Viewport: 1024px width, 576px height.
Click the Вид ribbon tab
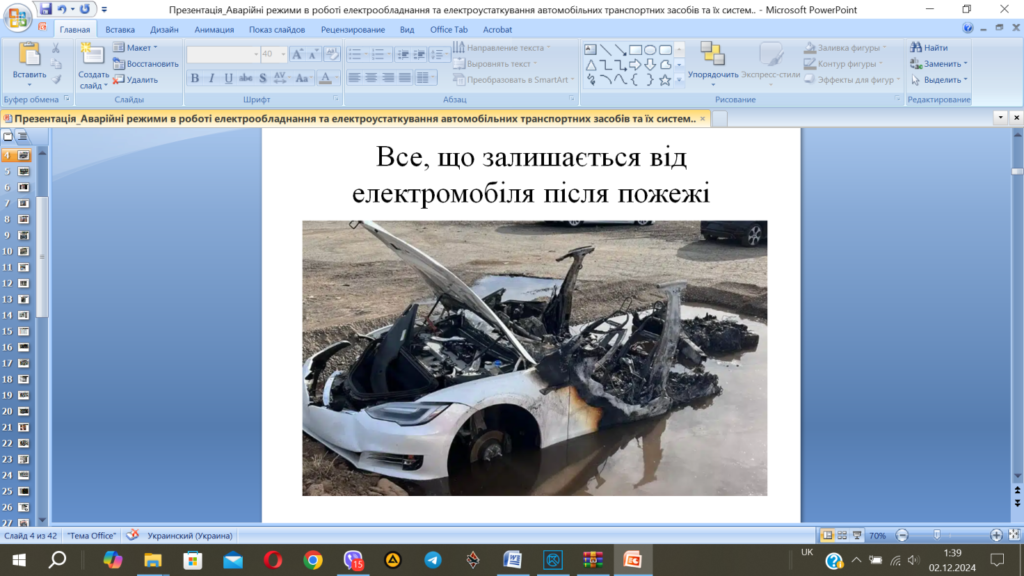pyautogui.click(x=407, y=29)
